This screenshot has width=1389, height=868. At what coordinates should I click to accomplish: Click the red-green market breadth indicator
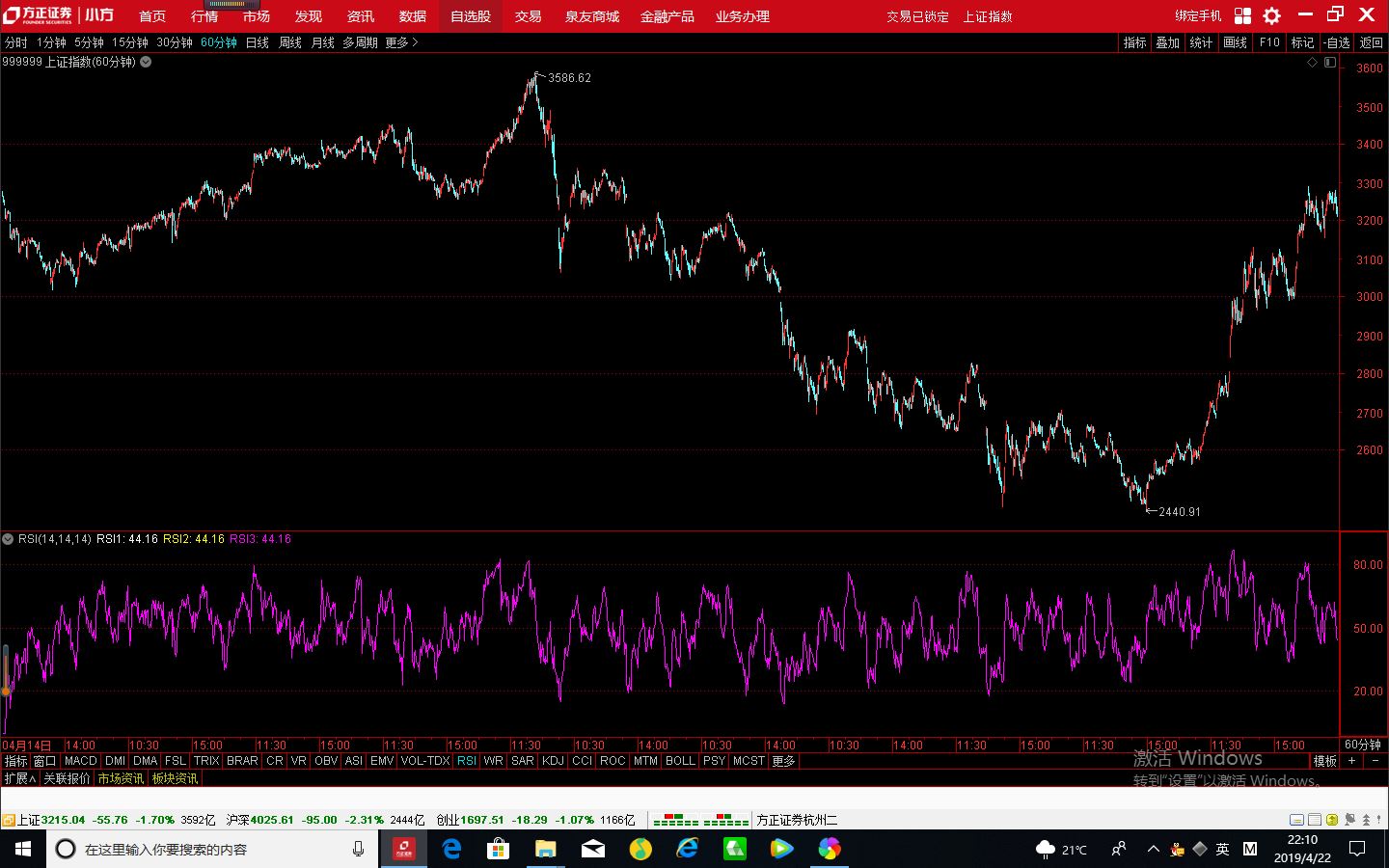pyautogui.click(x=701, y=821)
